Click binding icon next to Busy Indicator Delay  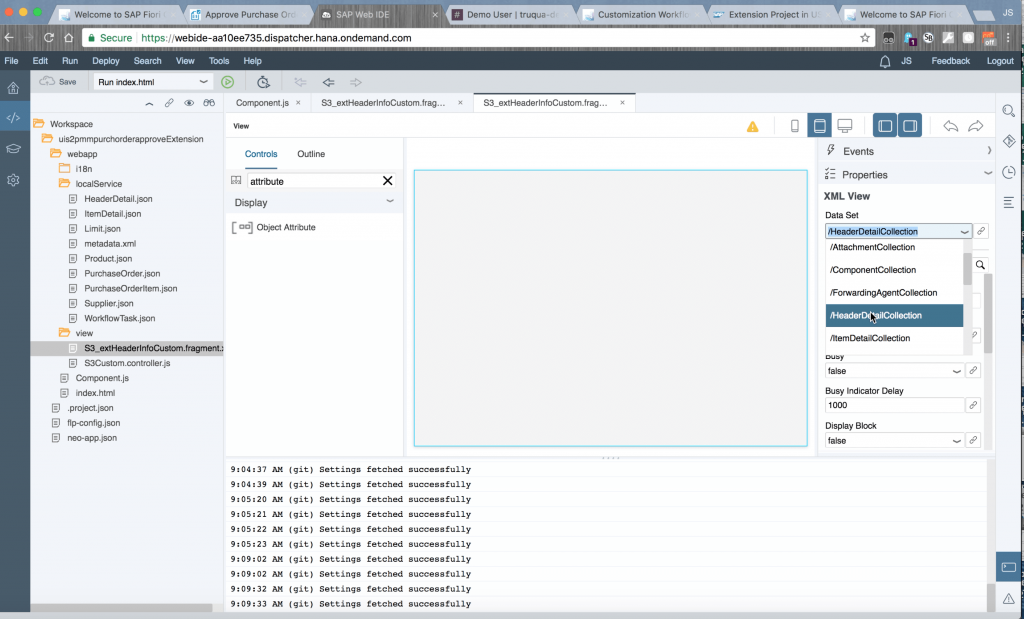[x=973, y=405]
